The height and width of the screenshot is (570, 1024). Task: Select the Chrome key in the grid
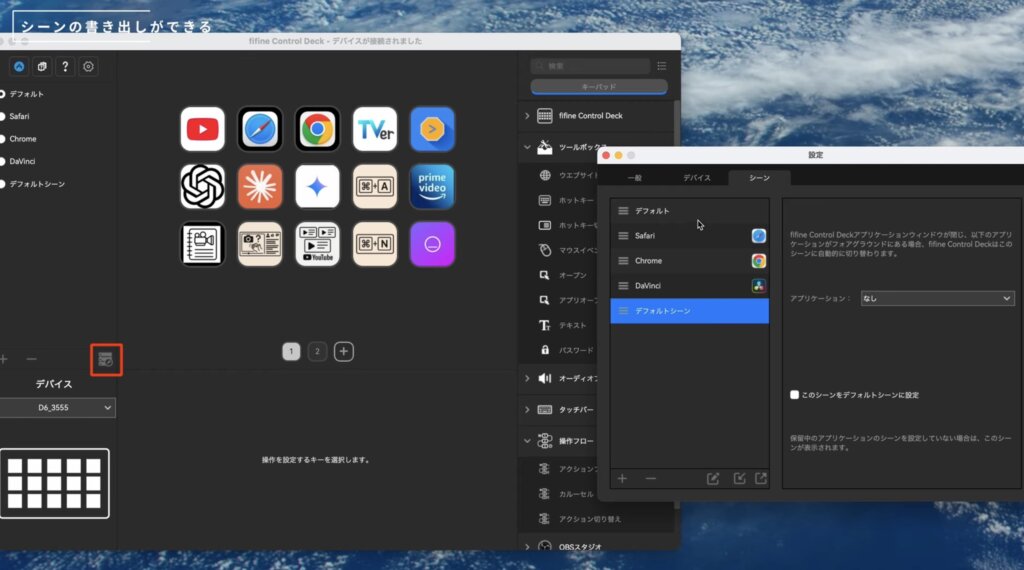pos(317,129)
